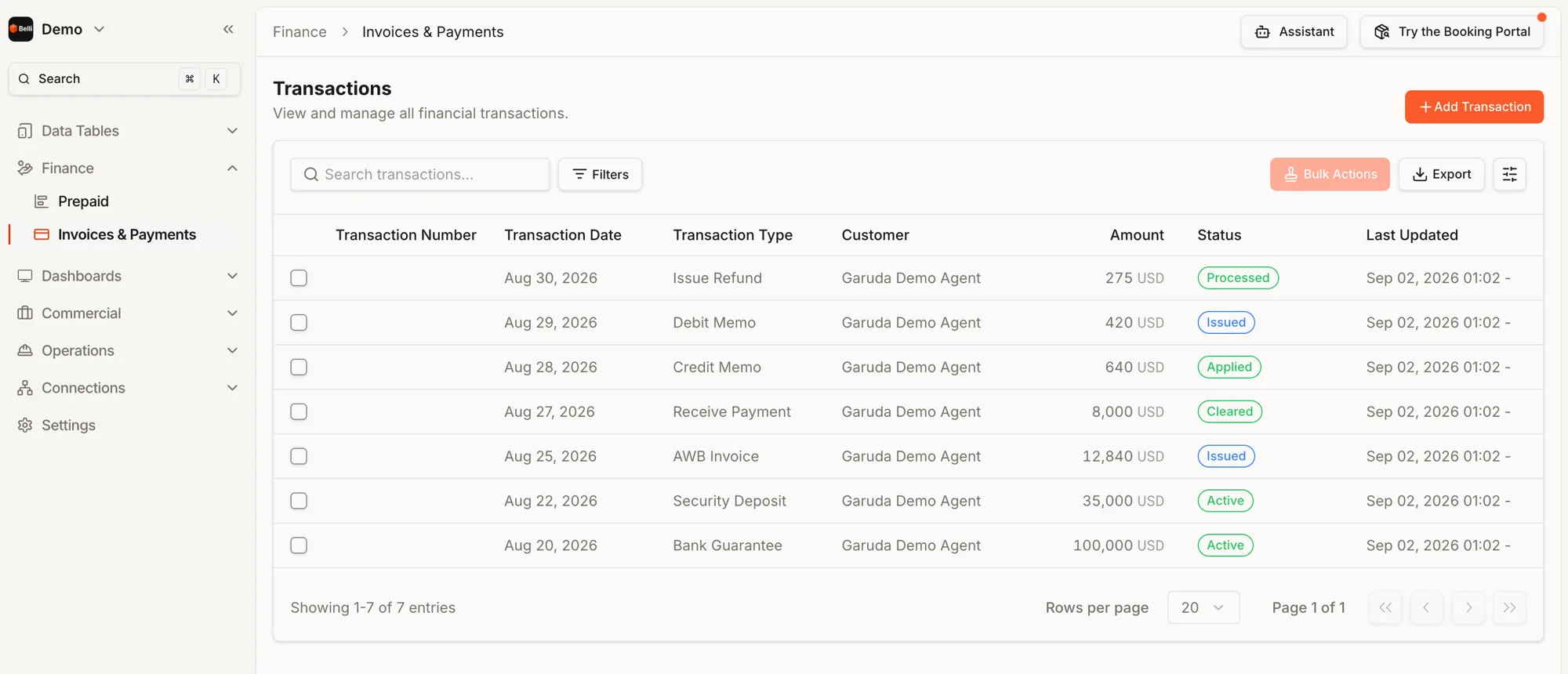1568x674 pixels.
Task: Expand the Commercial chevron
Action: click(232, 313)
